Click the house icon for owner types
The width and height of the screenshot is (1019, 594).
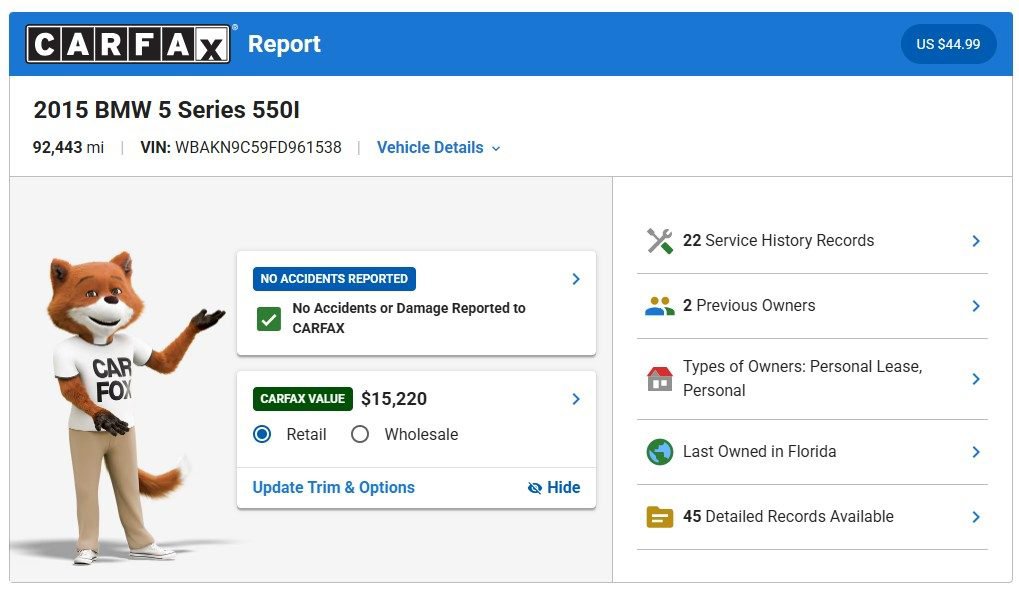pyautogui.click(x=660, y=379)
